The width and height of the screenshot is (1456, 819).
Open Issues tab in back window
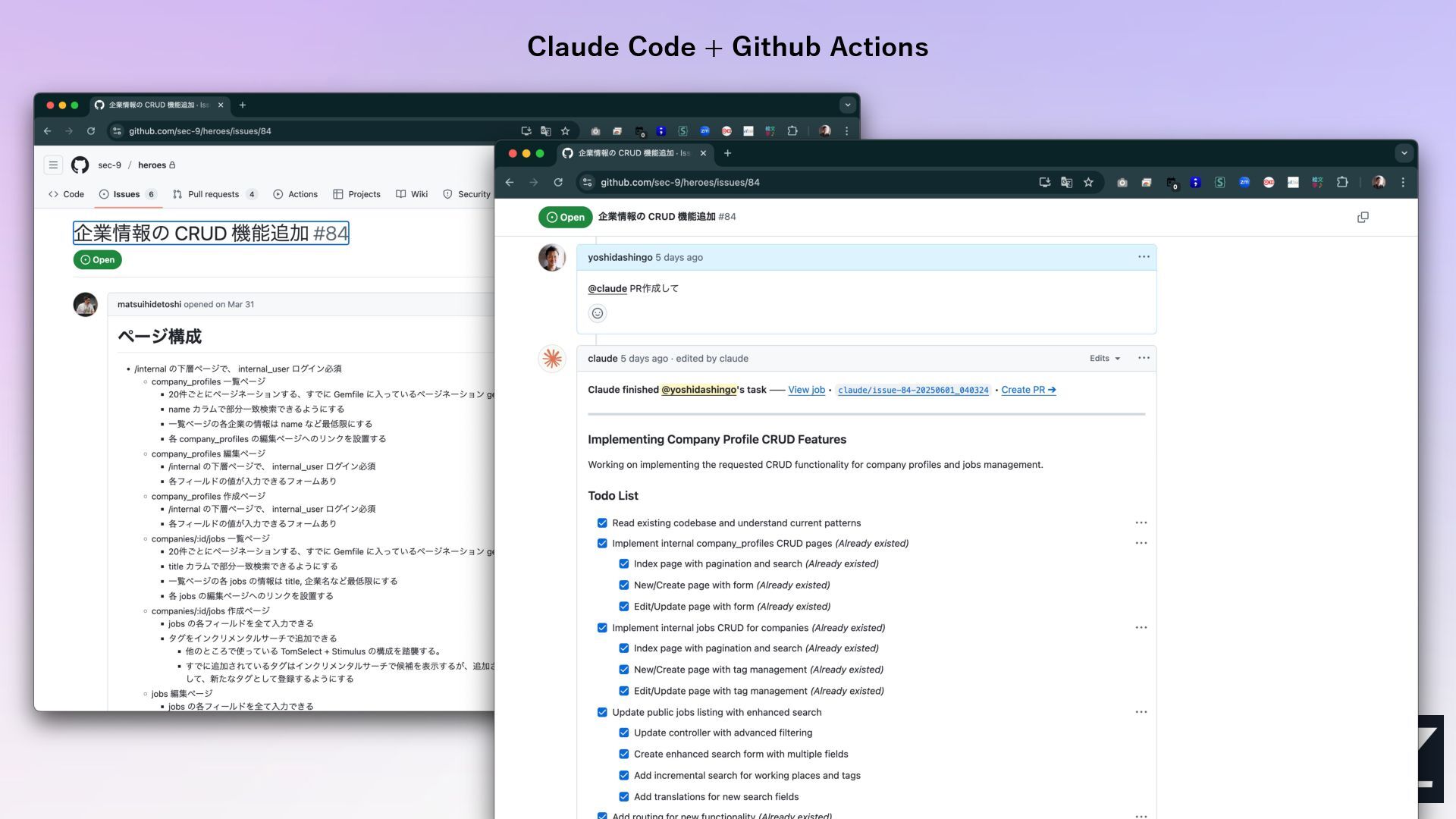click(127, 194)
